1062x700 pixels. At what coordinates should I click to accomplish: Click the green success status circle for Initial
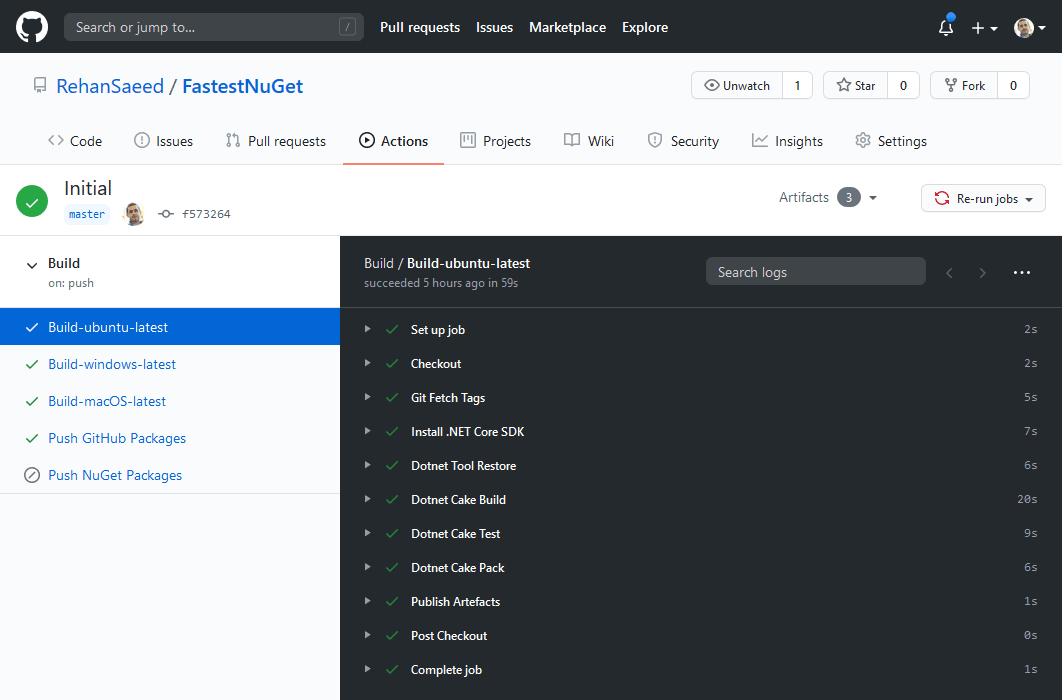pos(32,201)
